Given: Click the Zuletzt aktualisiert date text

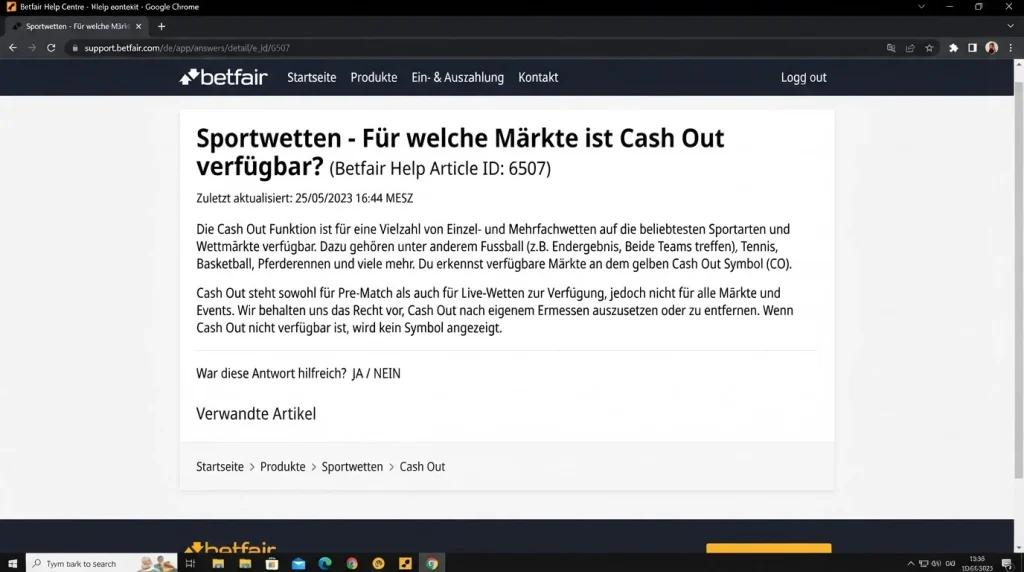Looking at the screenshot, I should pos(304,198).
